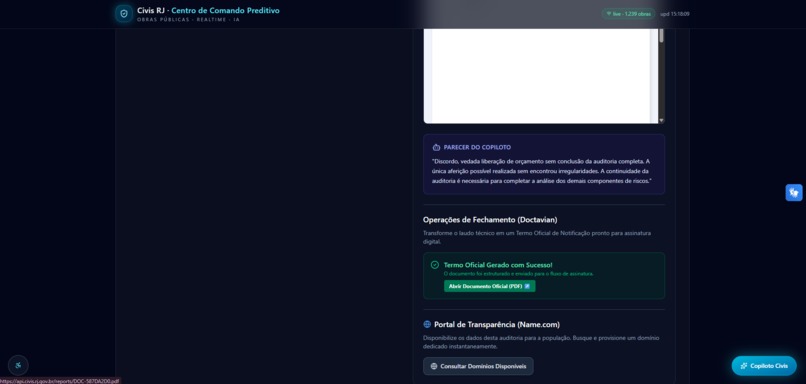Click the live 1.239 obras status badge

[x=629, y=14]
